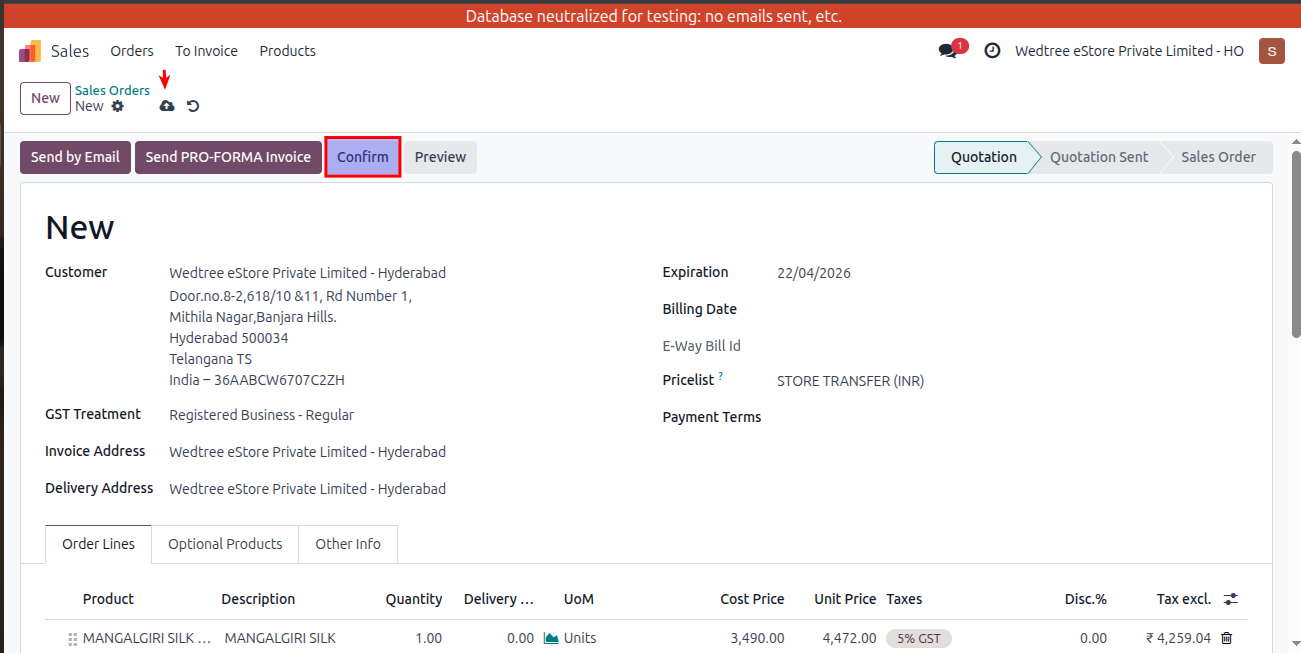1301x653 pixels.
Task: Open the Products menu
Action: click(x=288, y=51)
